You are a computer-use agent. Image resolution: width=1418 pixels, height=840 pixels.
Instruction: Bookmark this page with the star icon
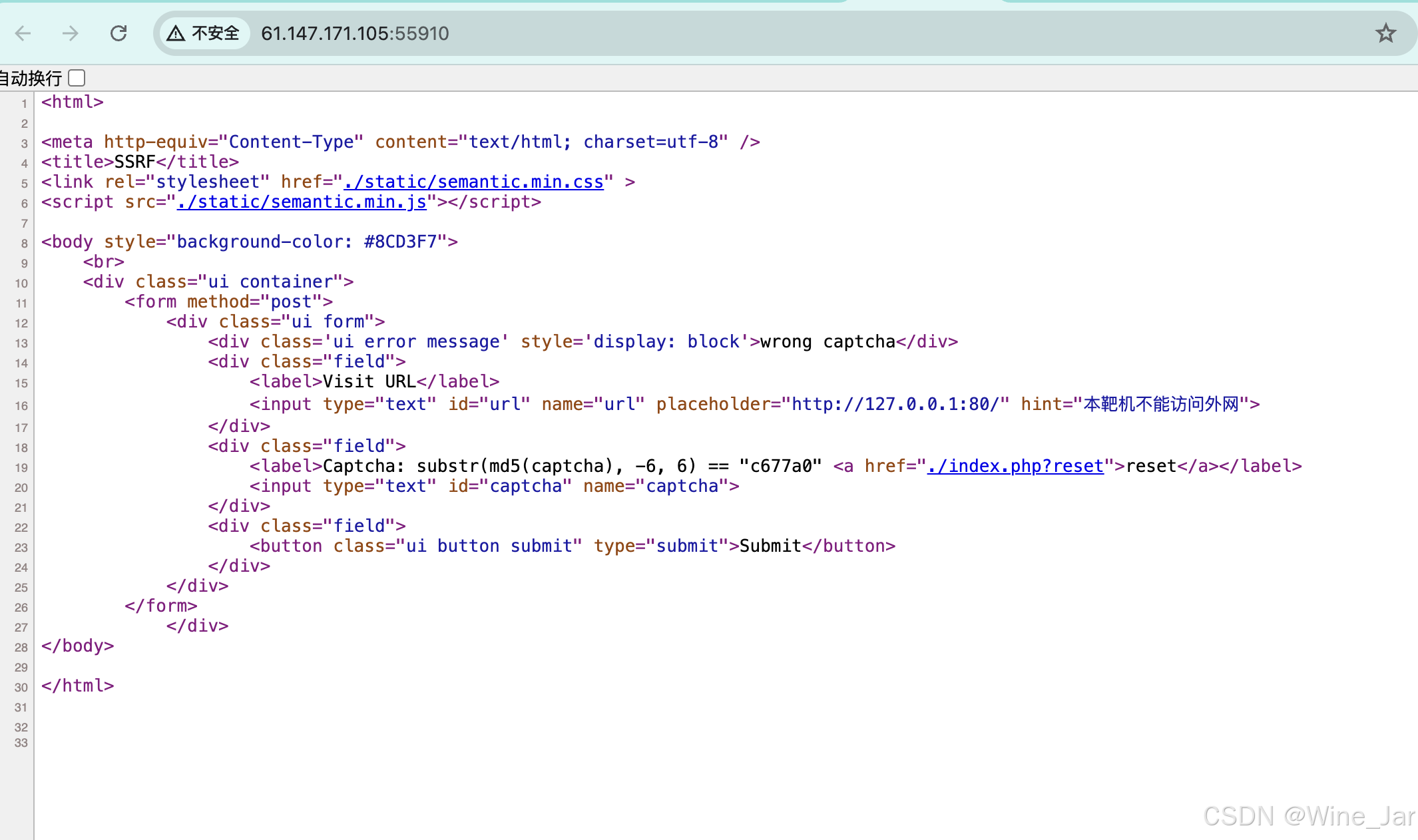pos(1385,33)
